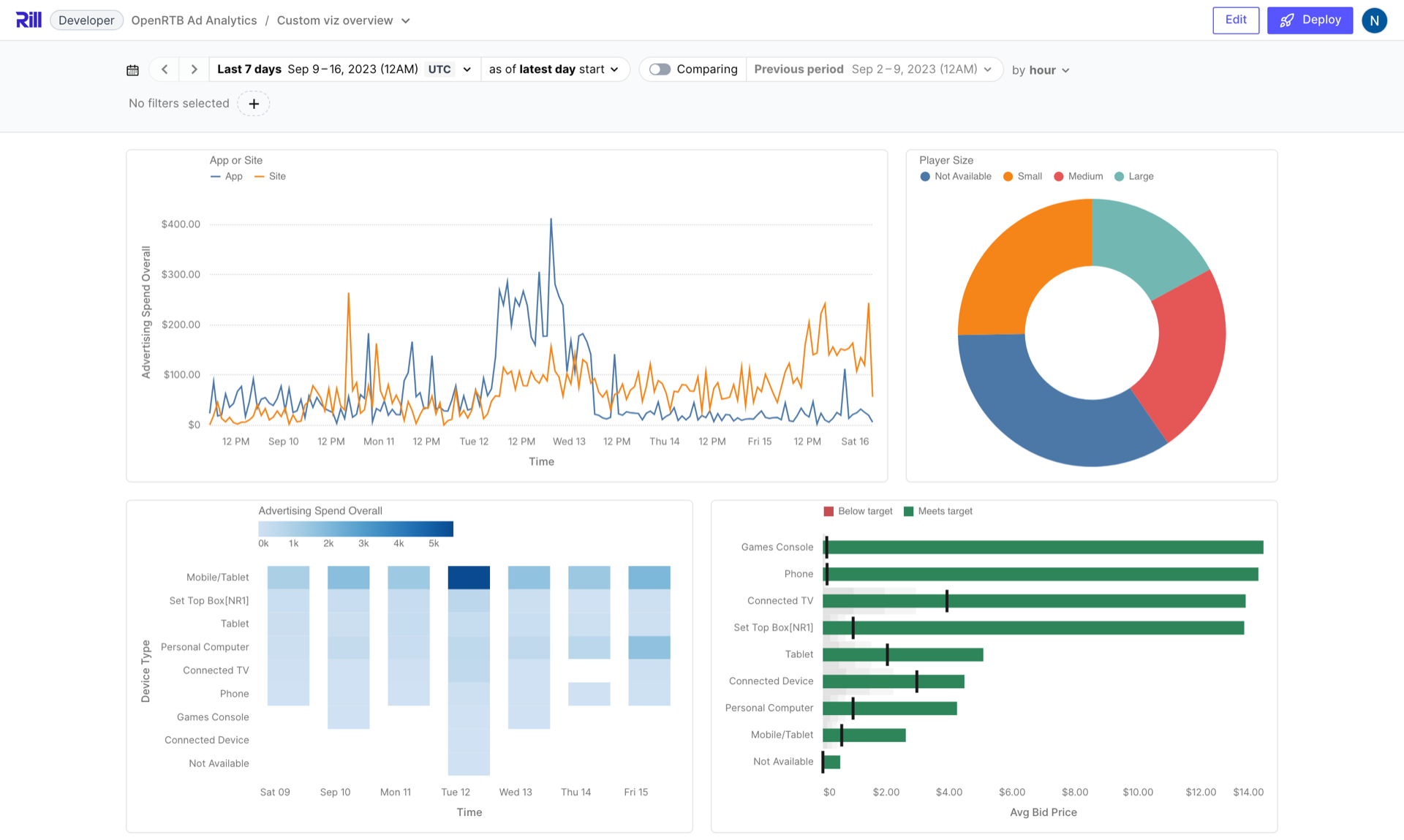1404x840 pixels.
Task: Click 'Set Top Box[NR1]' bar chart label
Action: click(773, 628)
